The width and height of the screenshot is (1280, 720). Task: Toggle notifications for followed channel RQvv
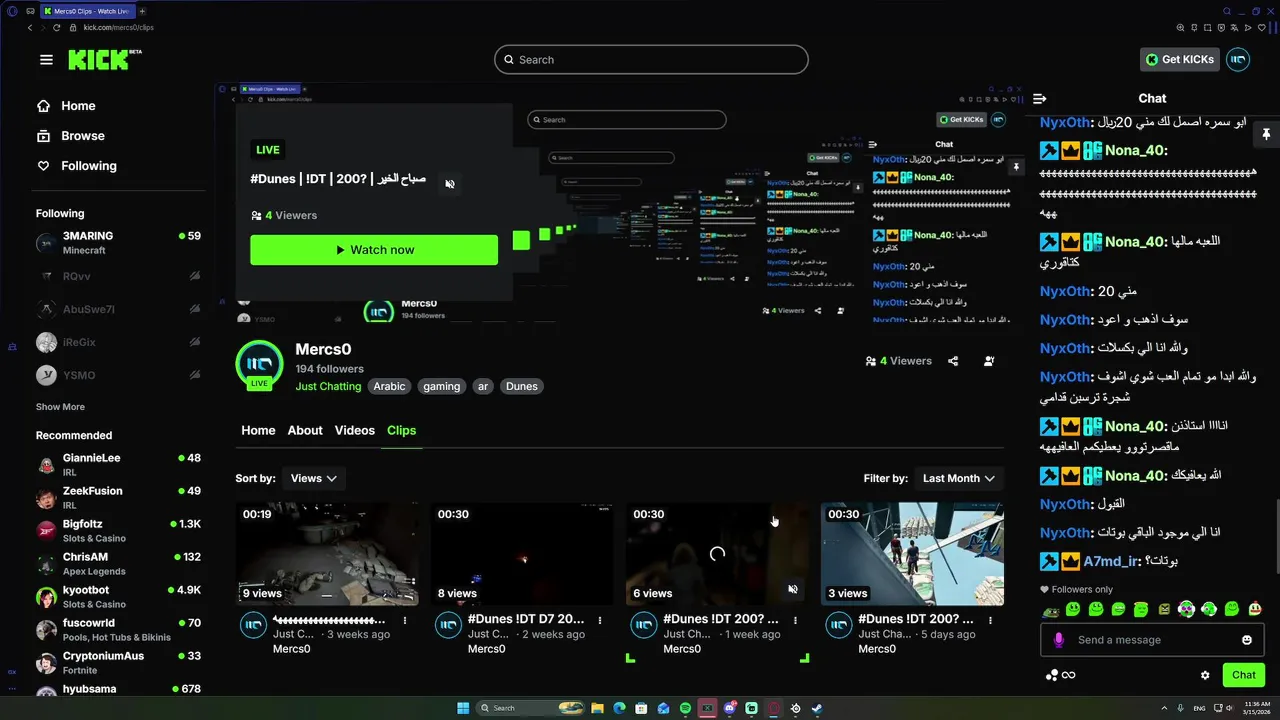click(195, 276)
